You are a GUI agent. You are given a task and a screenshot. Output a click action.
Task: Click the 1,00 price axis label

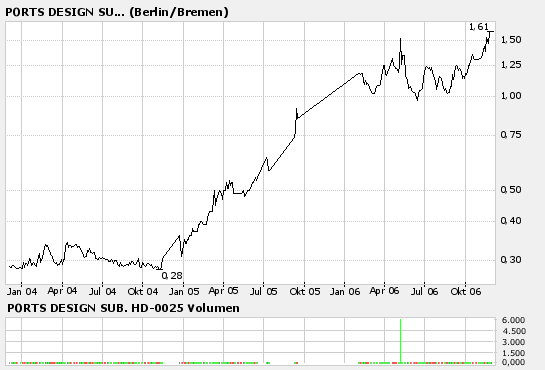[511, 96]
